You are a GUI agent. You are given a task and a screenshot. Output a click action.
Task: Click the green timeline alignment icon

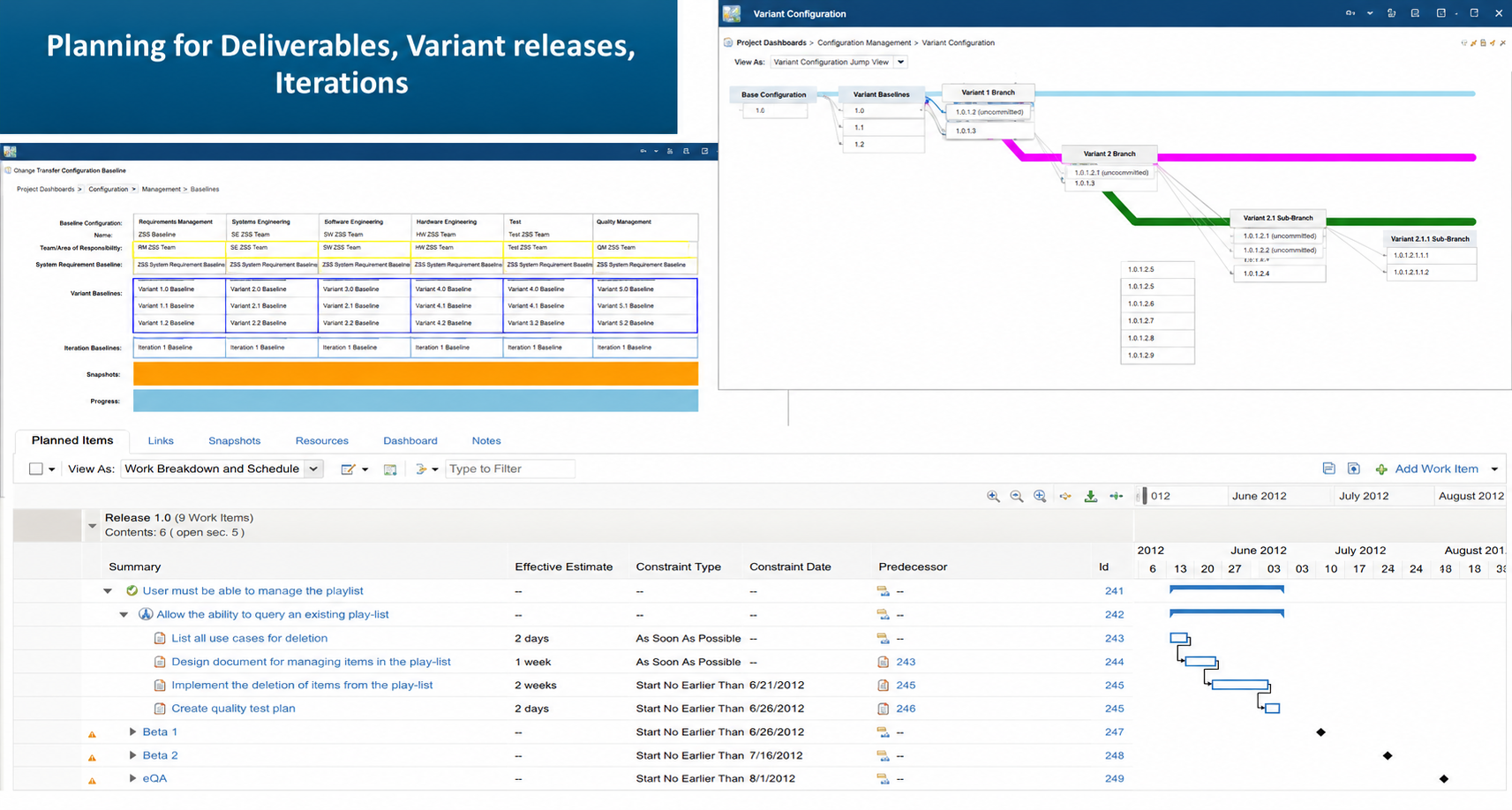[1117, 496]
